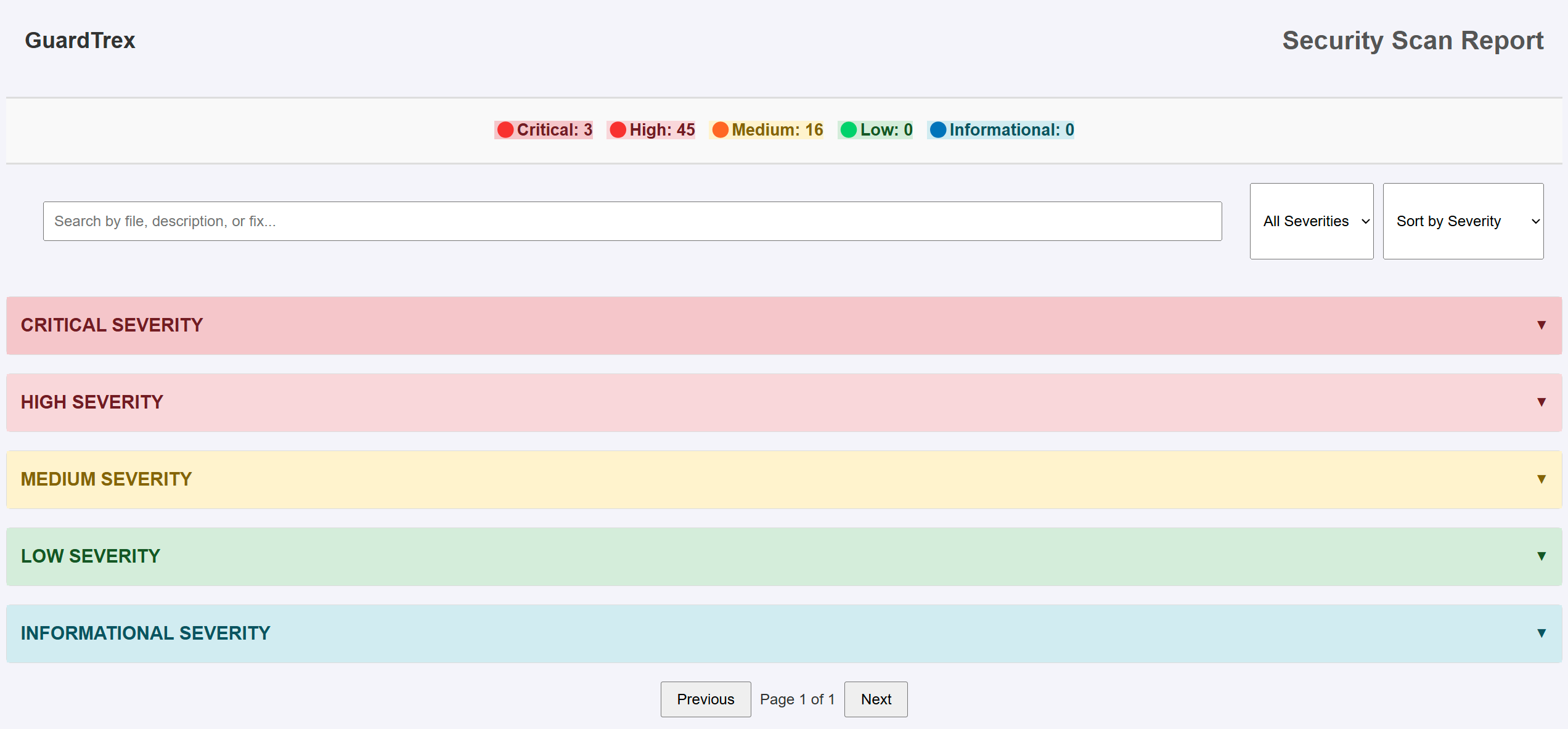Viewport: 1568px width, 729px height.
Task: Expand High Severity using its arrow
Action: 1541,402
